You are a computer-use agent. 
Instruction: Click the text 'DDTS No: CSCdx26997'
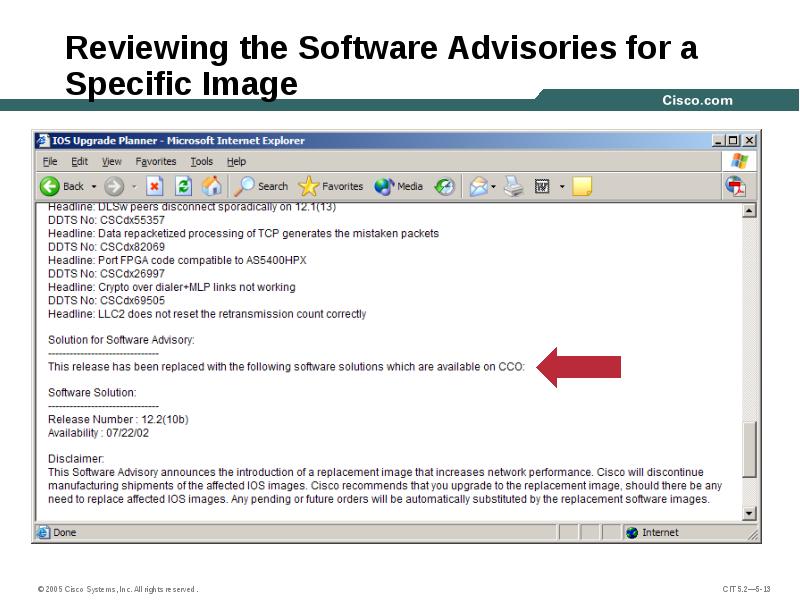click(106, 273)
